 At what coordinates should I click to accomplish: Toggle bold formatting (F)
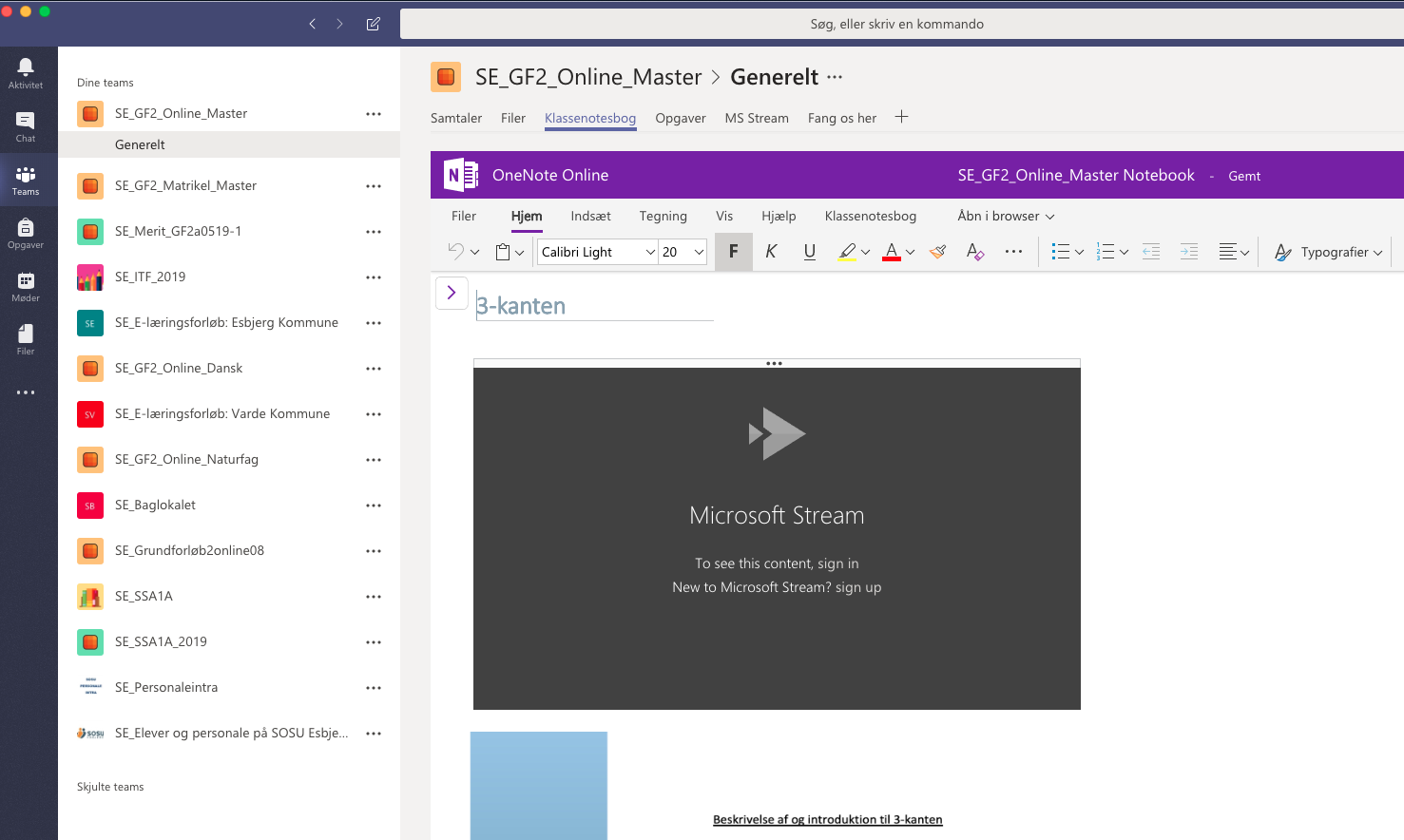click(x=734, y=252)
